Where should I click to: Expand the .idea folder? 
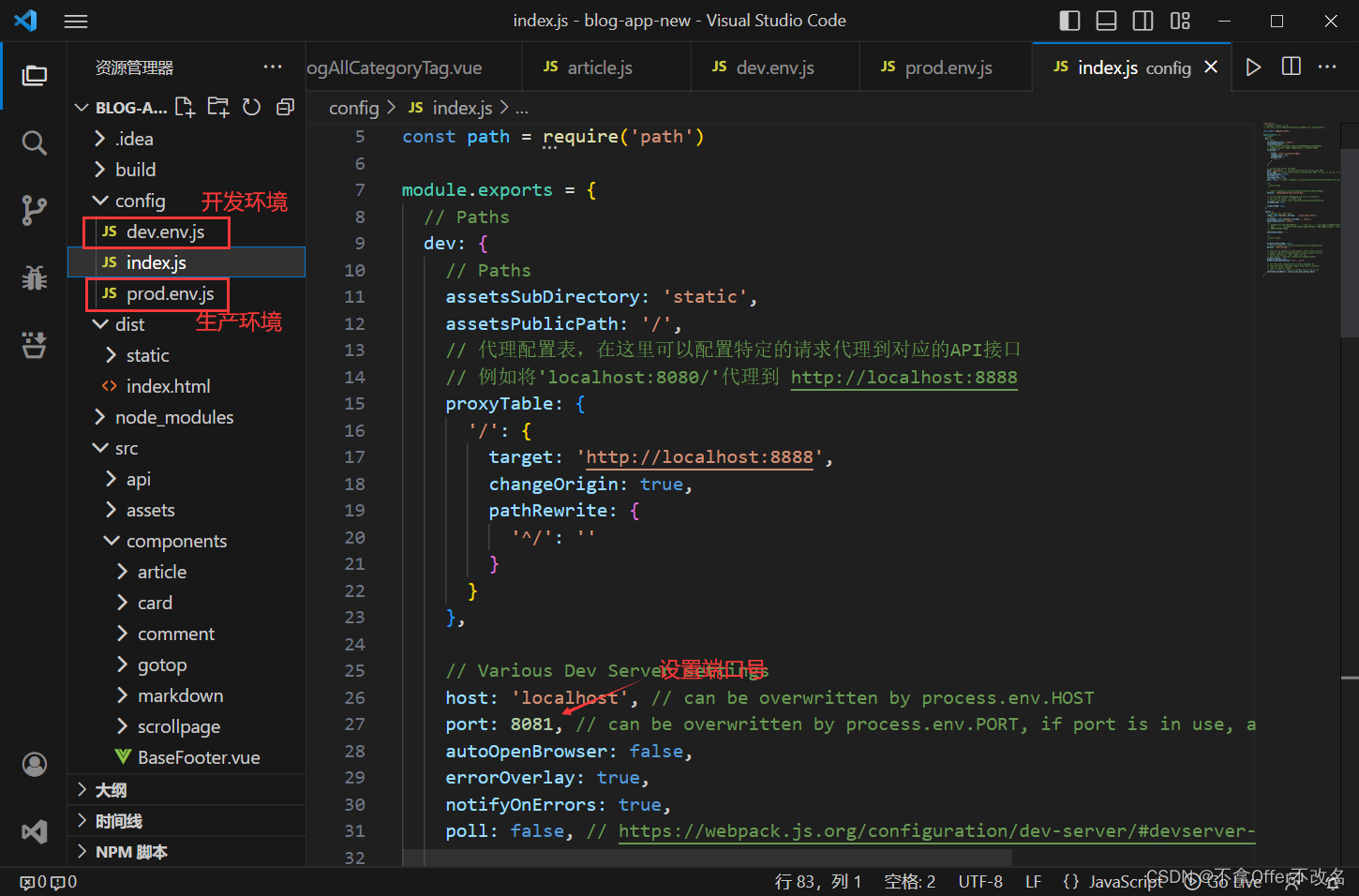[x=187, y=139]
